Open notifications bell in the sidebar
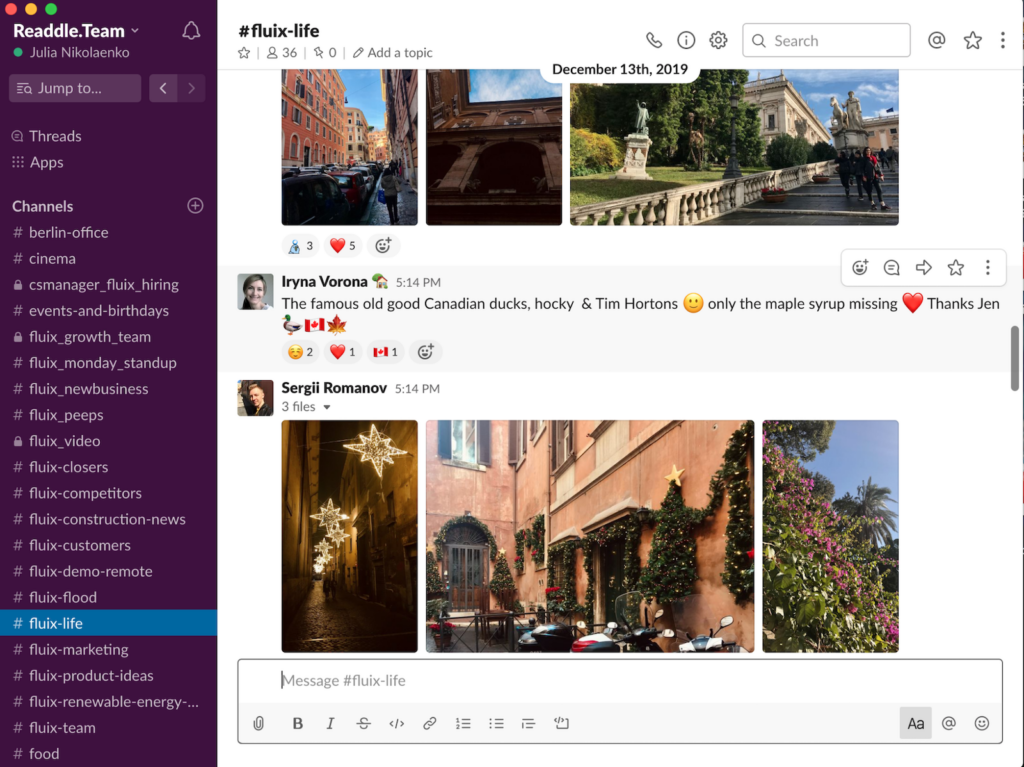 coord(191,31)
